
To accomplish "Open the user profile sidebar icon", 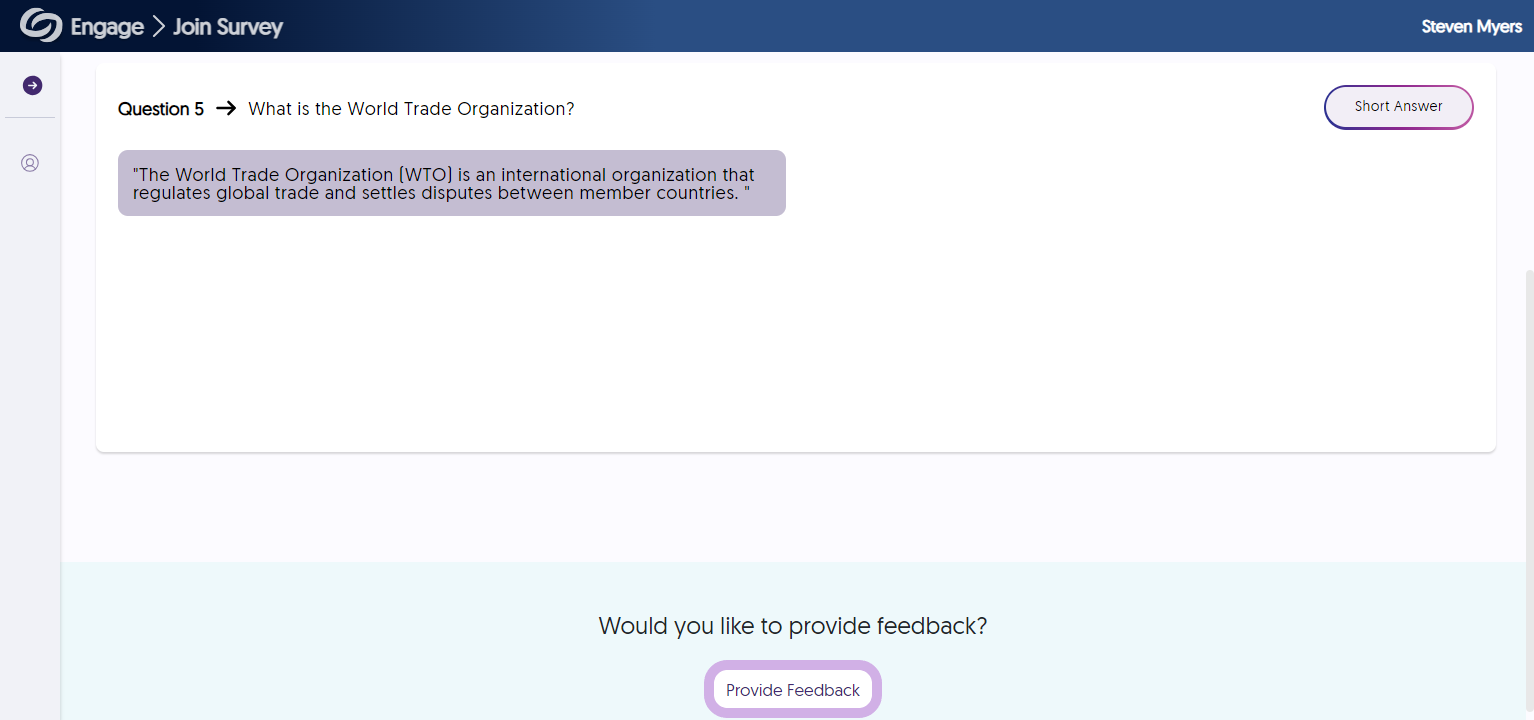I will (30, 163).
